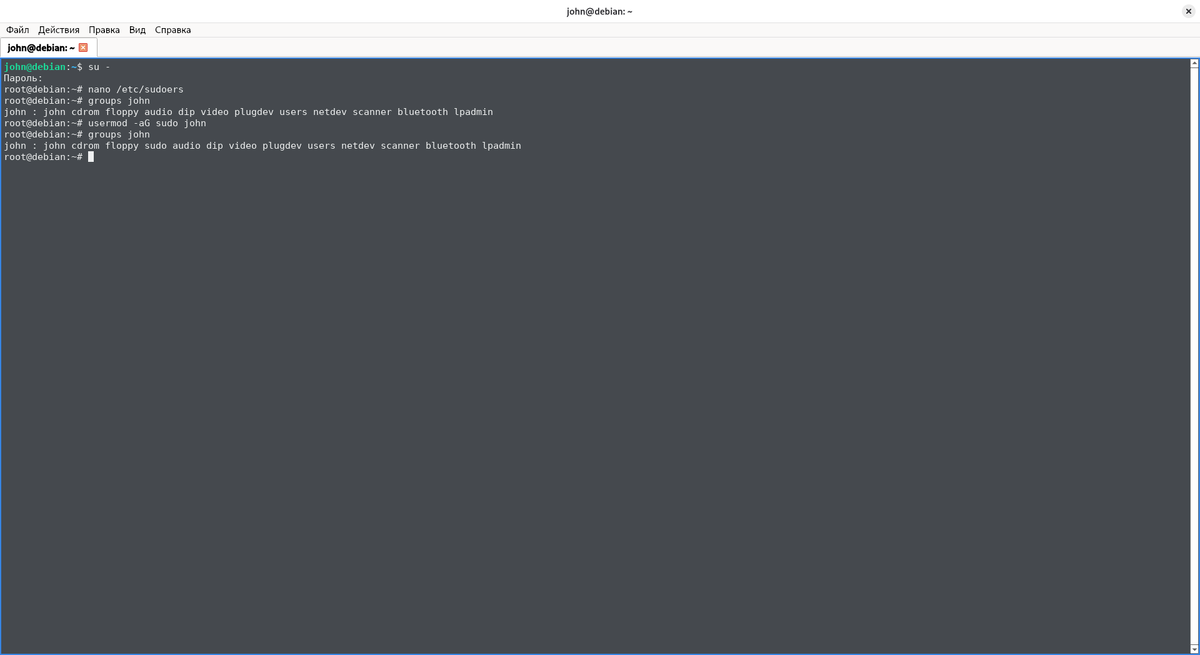Click the terminal cursor at the last prompt
1200x655 pixels.
click(x=90, y=157)
